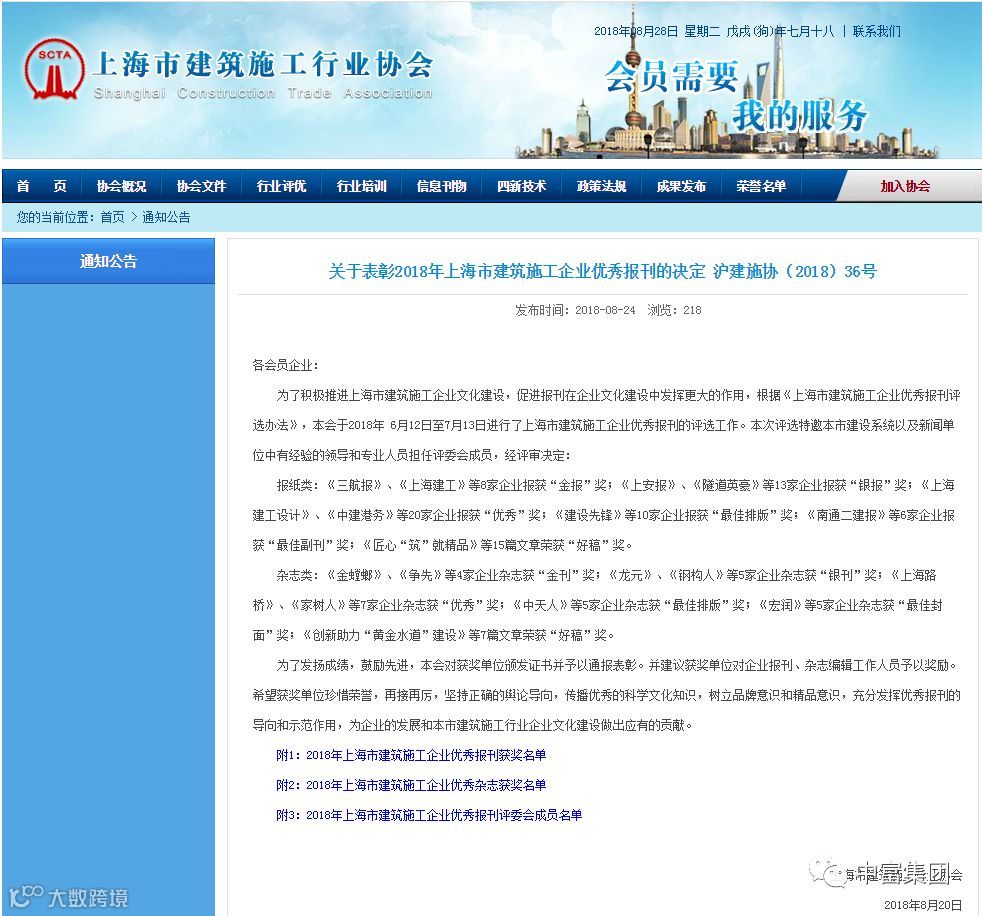Open attachment 附3 评委会成员名单
This screenshot has height=916, width=982.
click(x=429, y=815)
